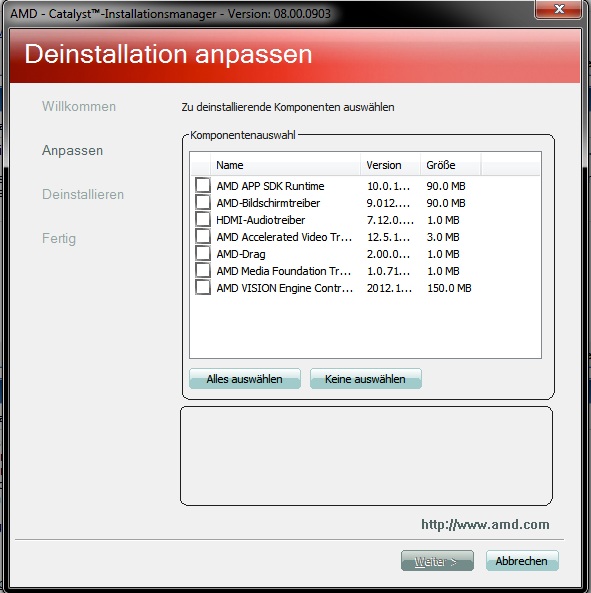The height and width of the screenshot is (593, 591).
Task: Select the Fertig step in sidebar
Action: click(59, 239)
